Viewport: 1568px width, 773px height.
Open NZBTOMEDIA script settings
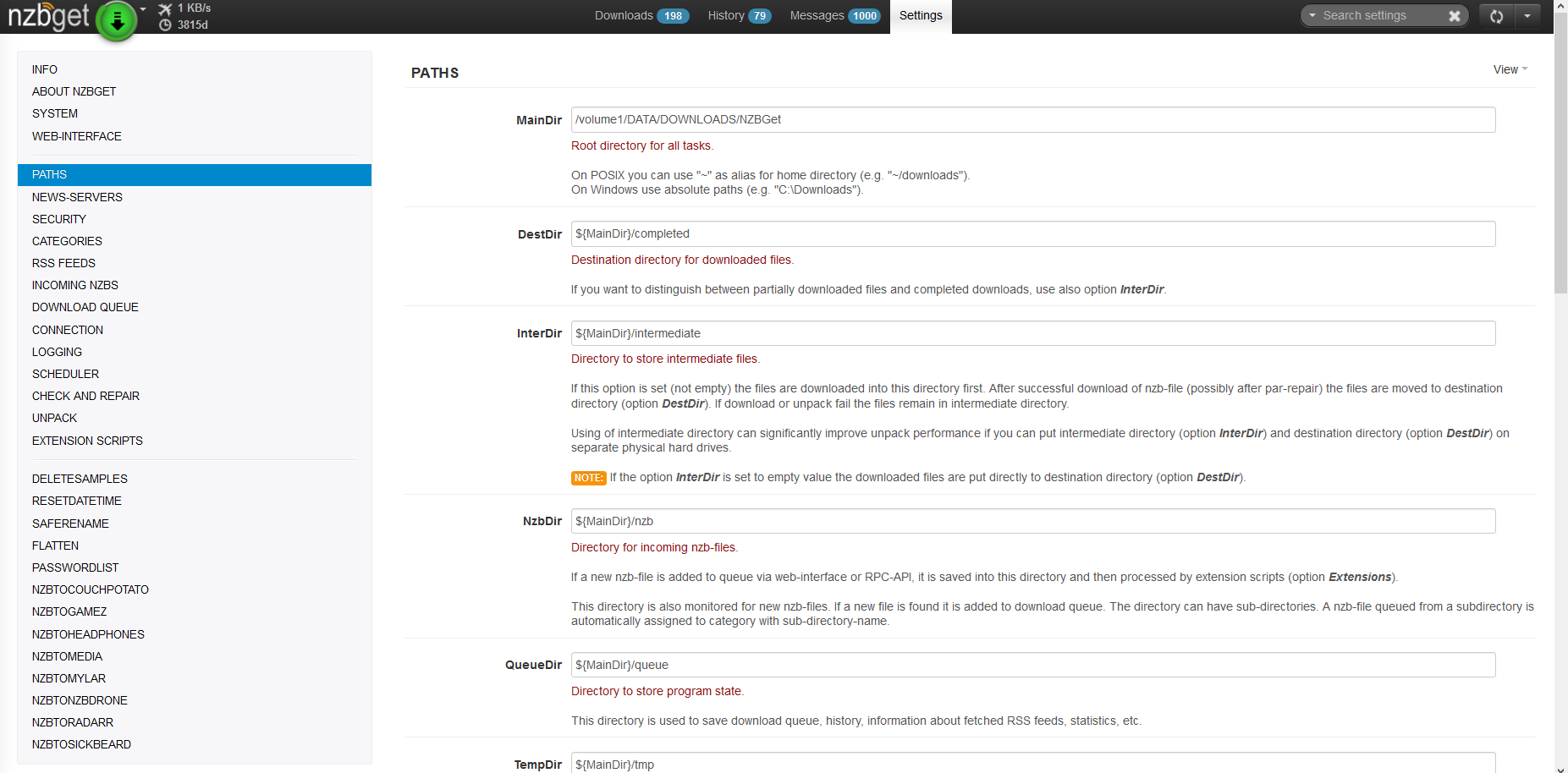(x=195, y=656)
